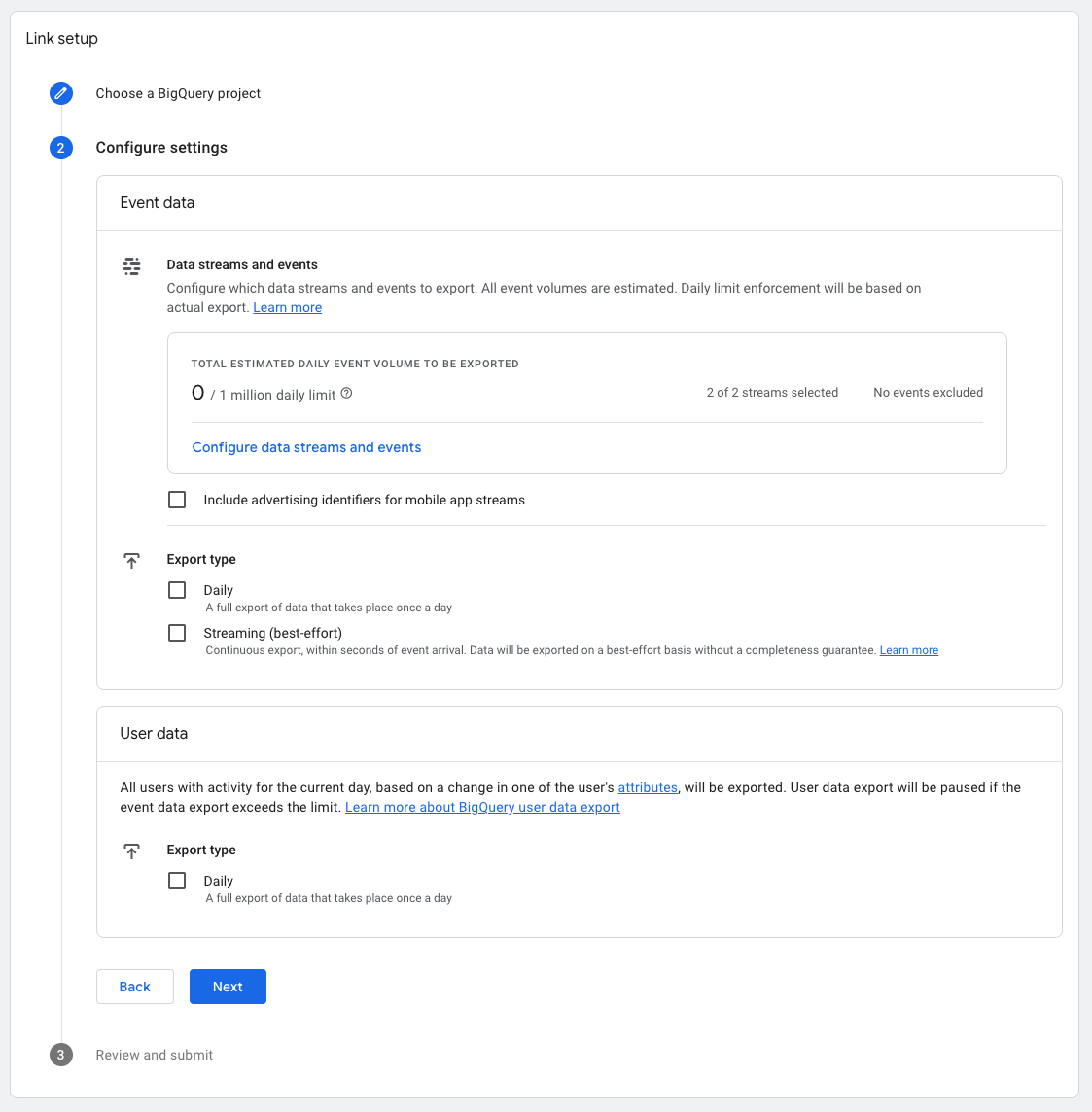This screenshot has width=1092, height=1112.
Task: Expand the Choose a BigQuery project step
Action: coord(178,93)
